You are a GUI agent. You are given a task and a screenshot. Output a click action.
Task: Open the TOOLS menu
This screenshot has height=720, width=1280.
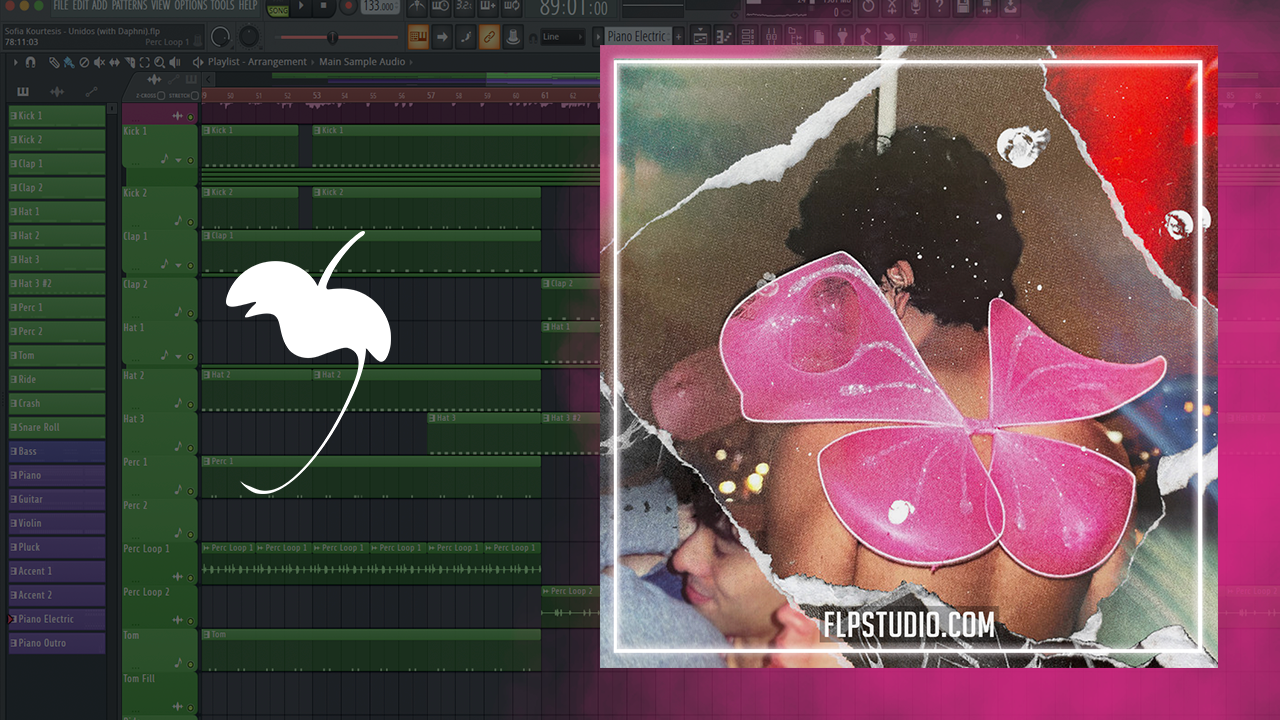[x=222, y=6]
